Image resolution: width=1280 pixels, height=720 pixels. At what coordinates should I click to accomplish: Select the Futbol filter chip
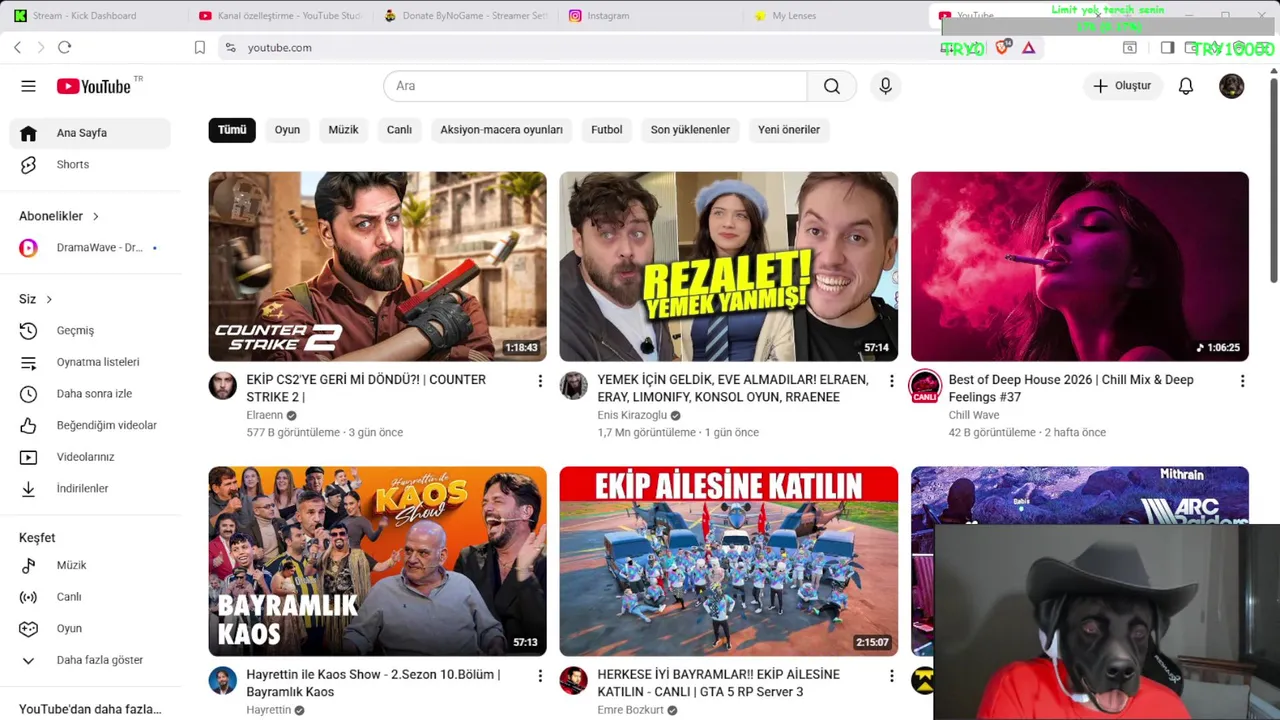pyautogui.click(x=606, y=130)
